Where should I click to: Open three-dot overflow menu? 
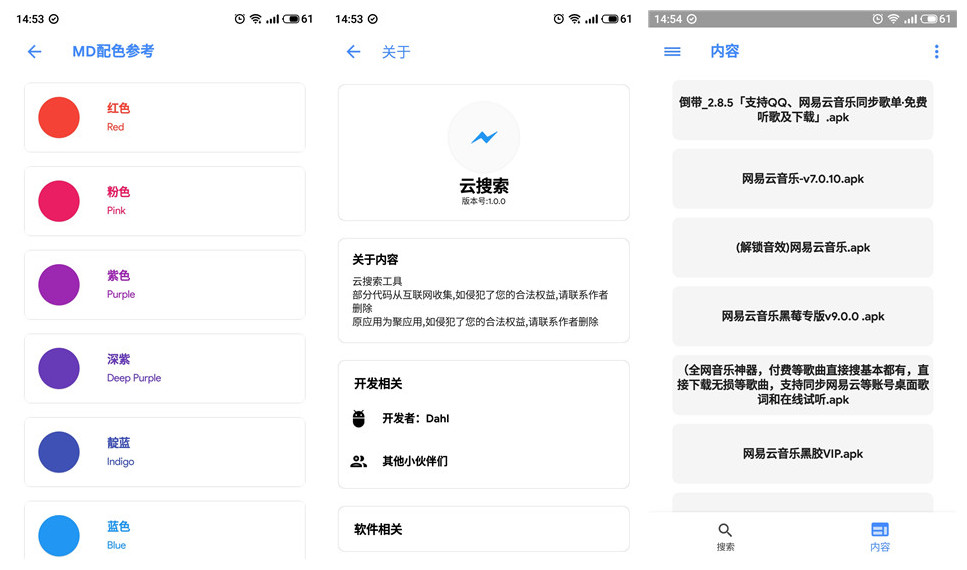936,51
